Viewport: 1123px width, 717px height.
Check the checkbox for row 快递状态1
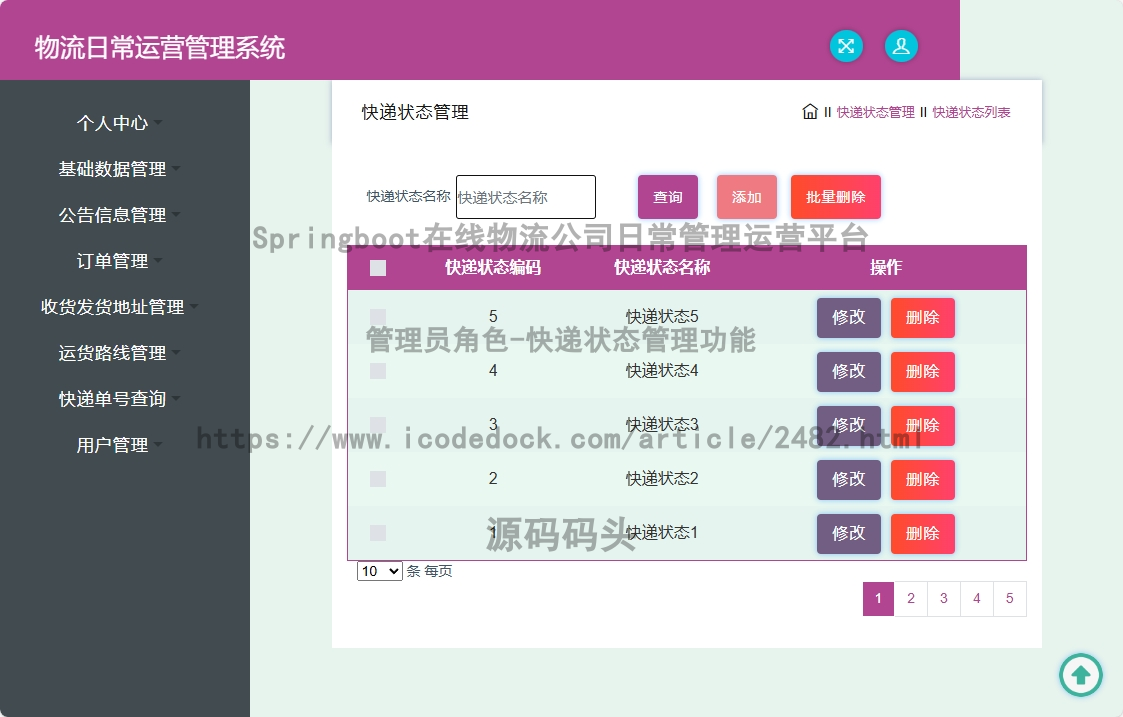pyautogui.click(x=377, y=533)
